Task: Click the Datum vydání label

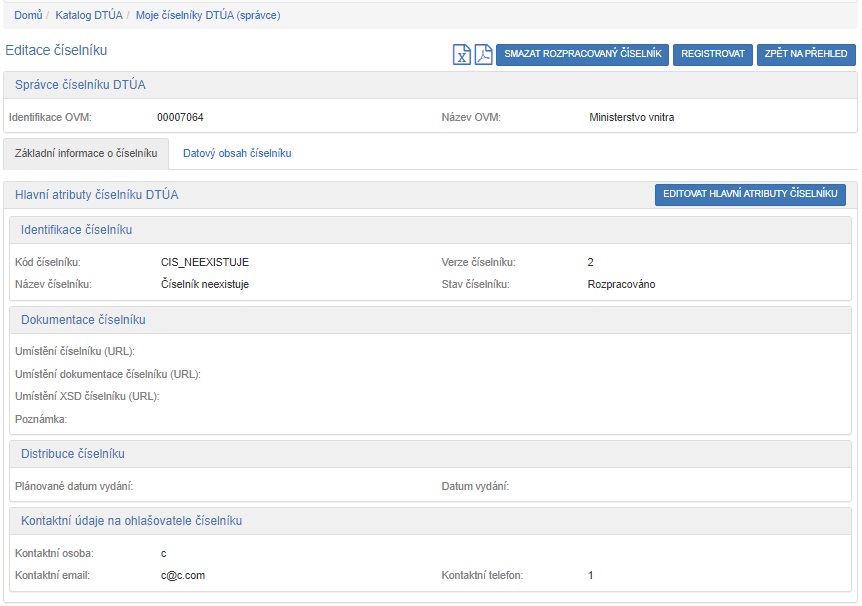Action: (475, 486)
